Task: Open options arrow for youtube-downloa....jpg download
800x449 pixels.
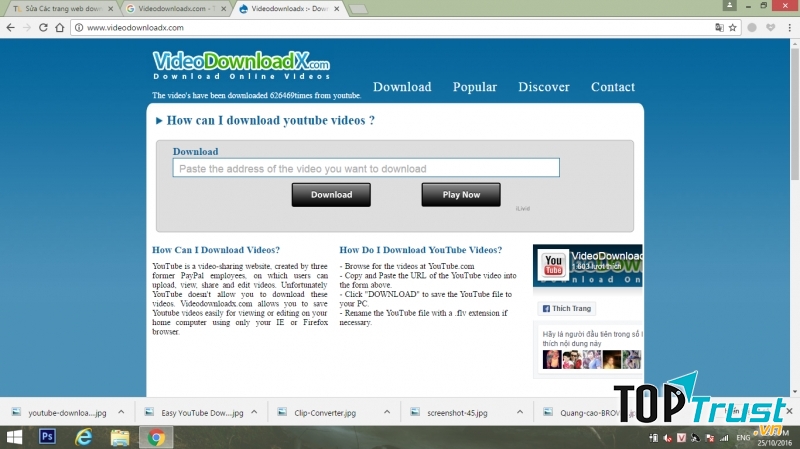Action: (121, 412)
